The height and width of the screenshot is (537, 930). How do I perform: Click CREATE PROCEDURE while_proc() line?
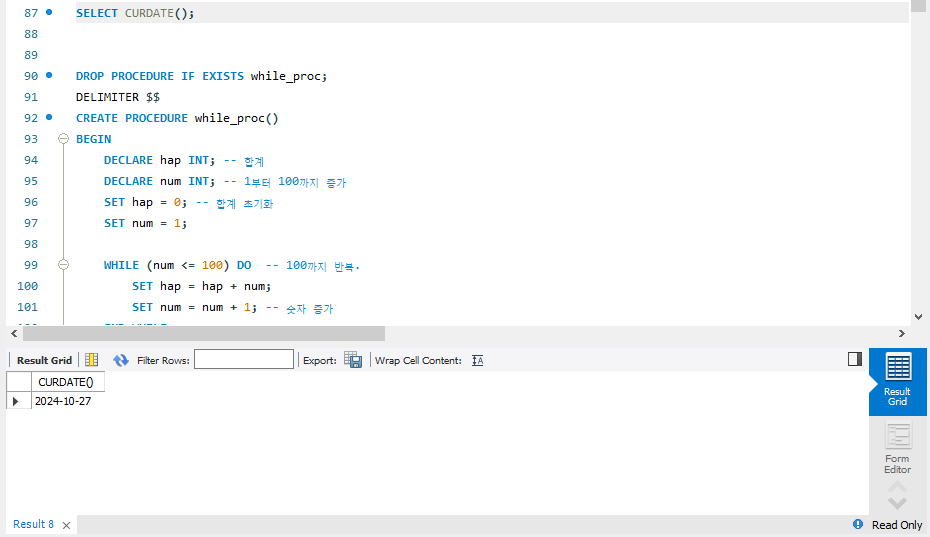click(177, 118)
